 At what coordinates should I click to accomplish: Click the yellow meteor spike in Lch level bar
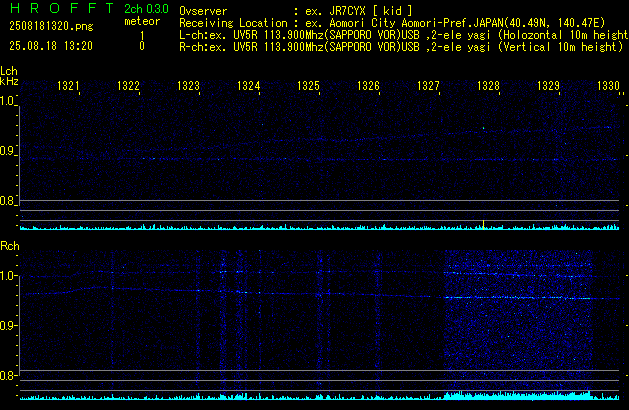483,225
